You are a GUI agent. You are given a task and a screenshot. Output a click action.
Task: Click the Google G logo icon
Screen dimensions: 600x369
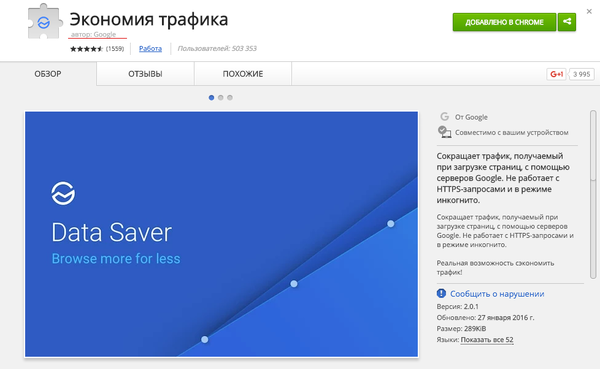(444, 116)
